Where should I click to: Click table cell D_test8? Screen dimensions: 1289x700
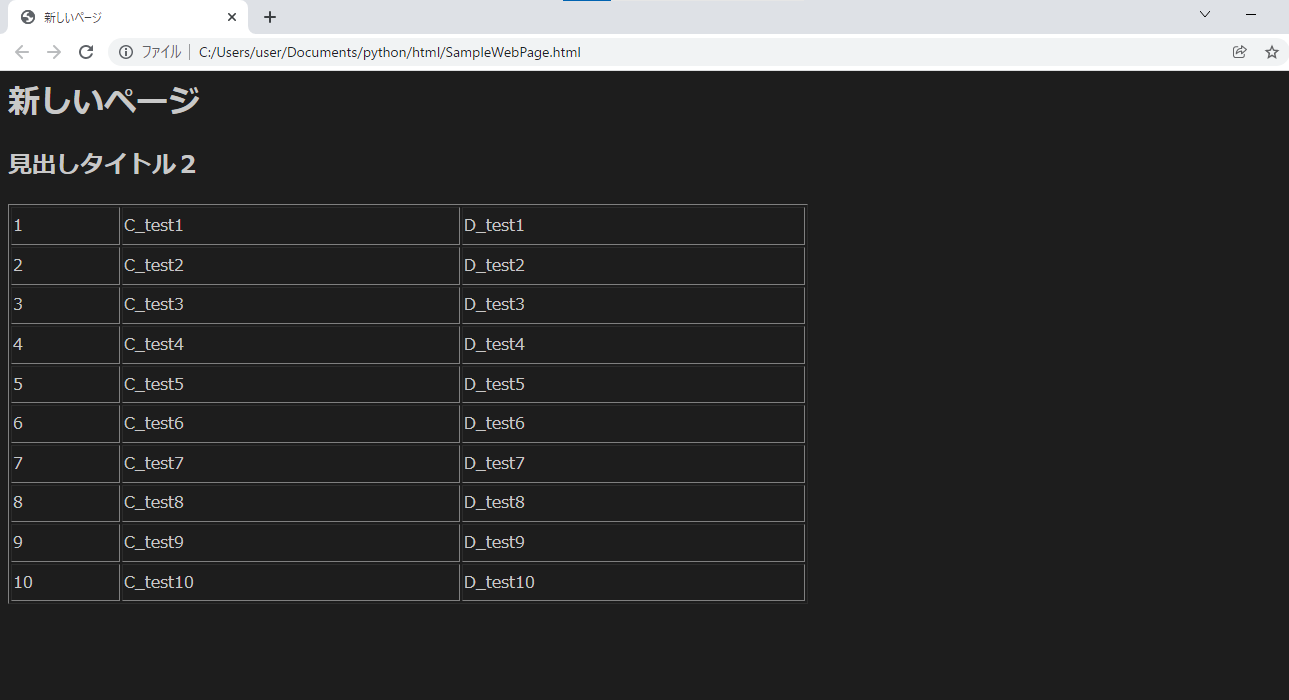pyautogui.click(x=633, y=502)
